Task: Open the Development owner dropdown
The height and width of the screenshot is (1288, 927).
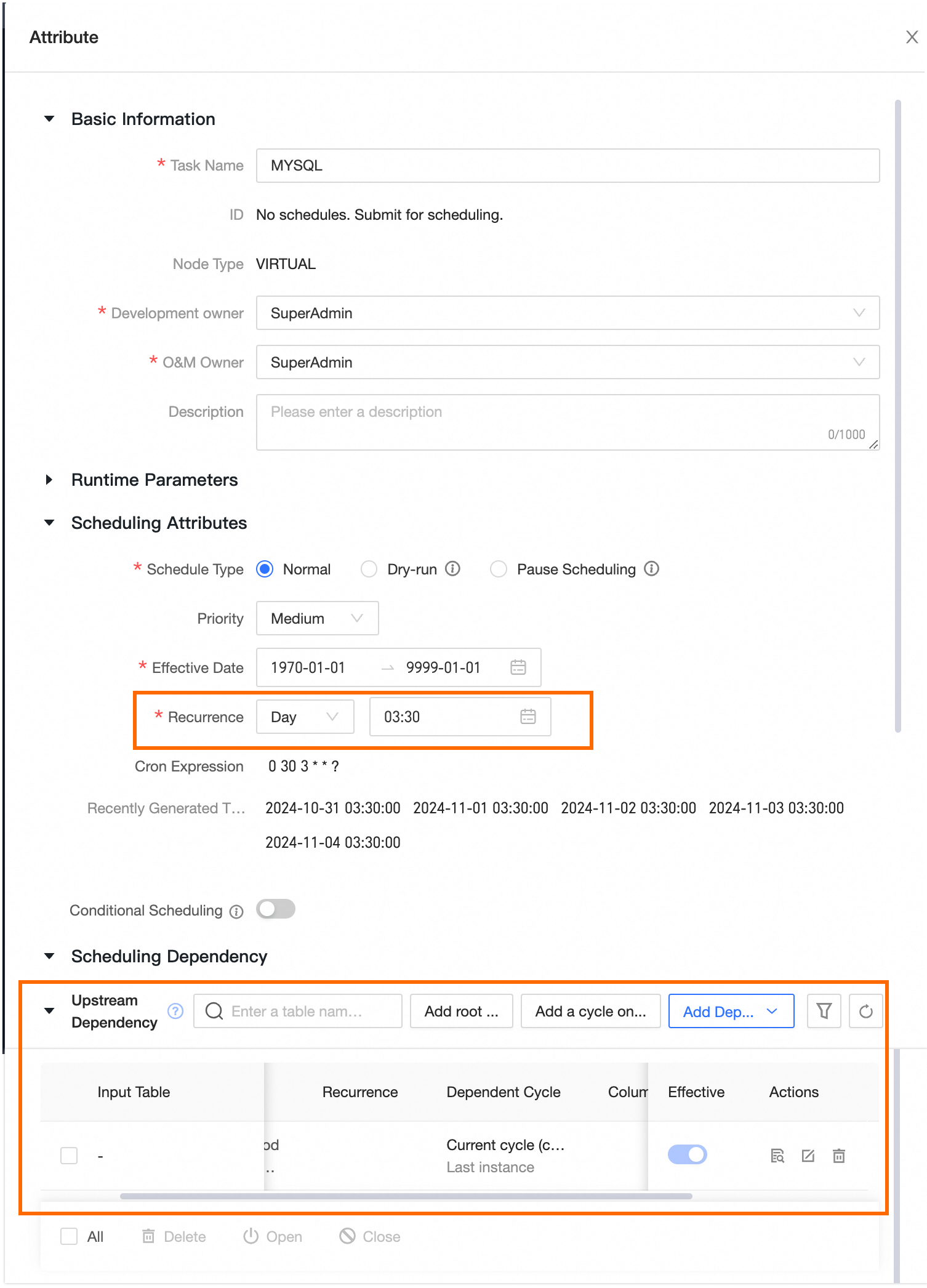Action: pos(568,313)
